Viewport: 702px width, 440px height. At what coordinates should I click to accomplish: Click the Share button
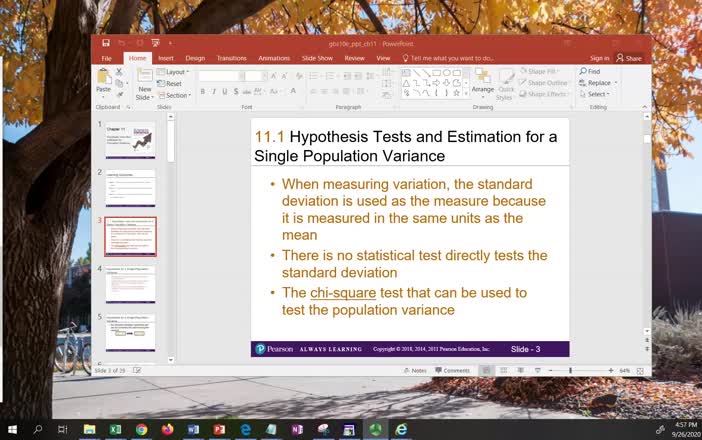click(630, 58)
